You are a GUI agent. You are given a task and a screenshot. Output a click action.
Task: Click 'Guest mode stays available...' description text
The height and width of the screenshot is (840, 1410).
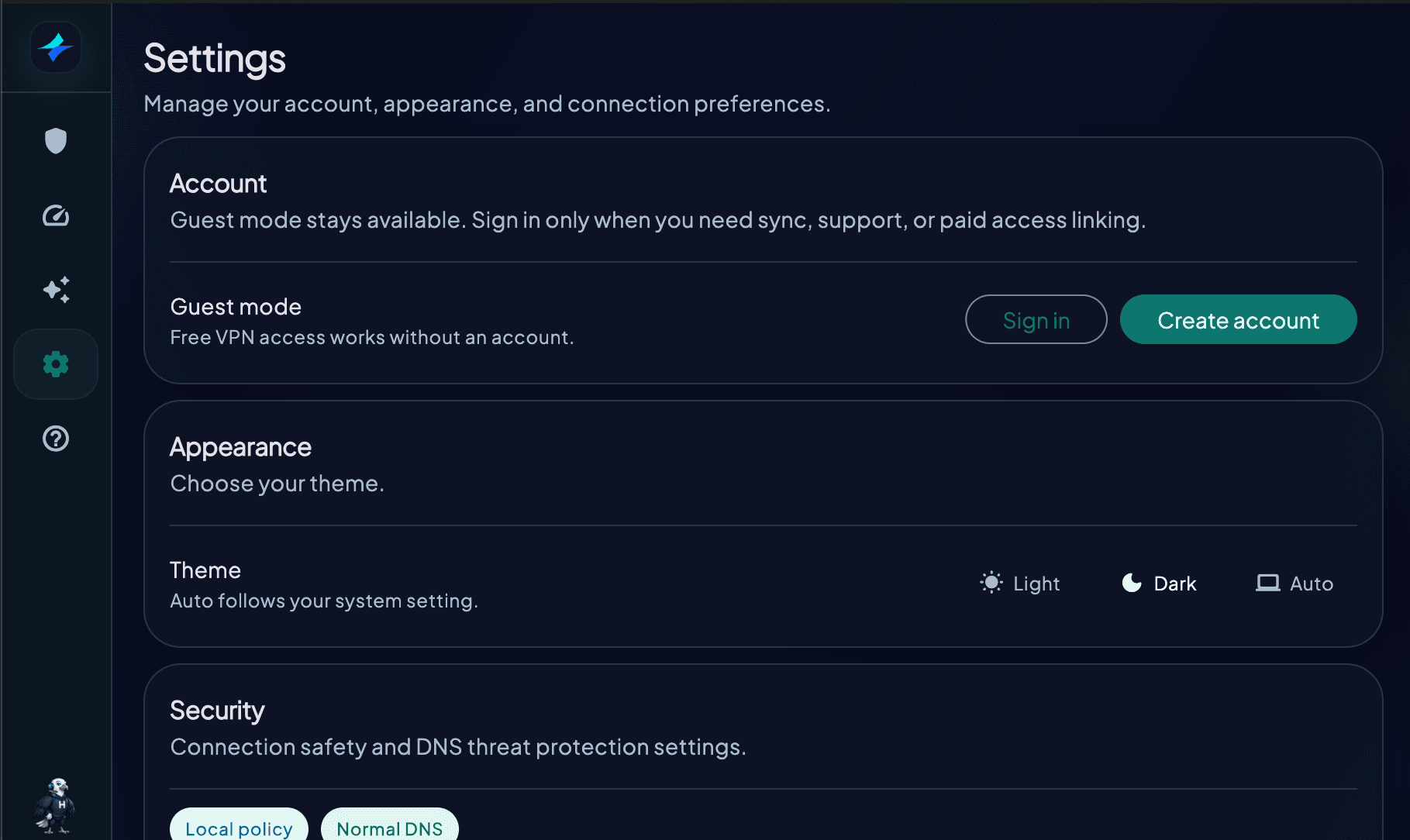click(657, 220)
